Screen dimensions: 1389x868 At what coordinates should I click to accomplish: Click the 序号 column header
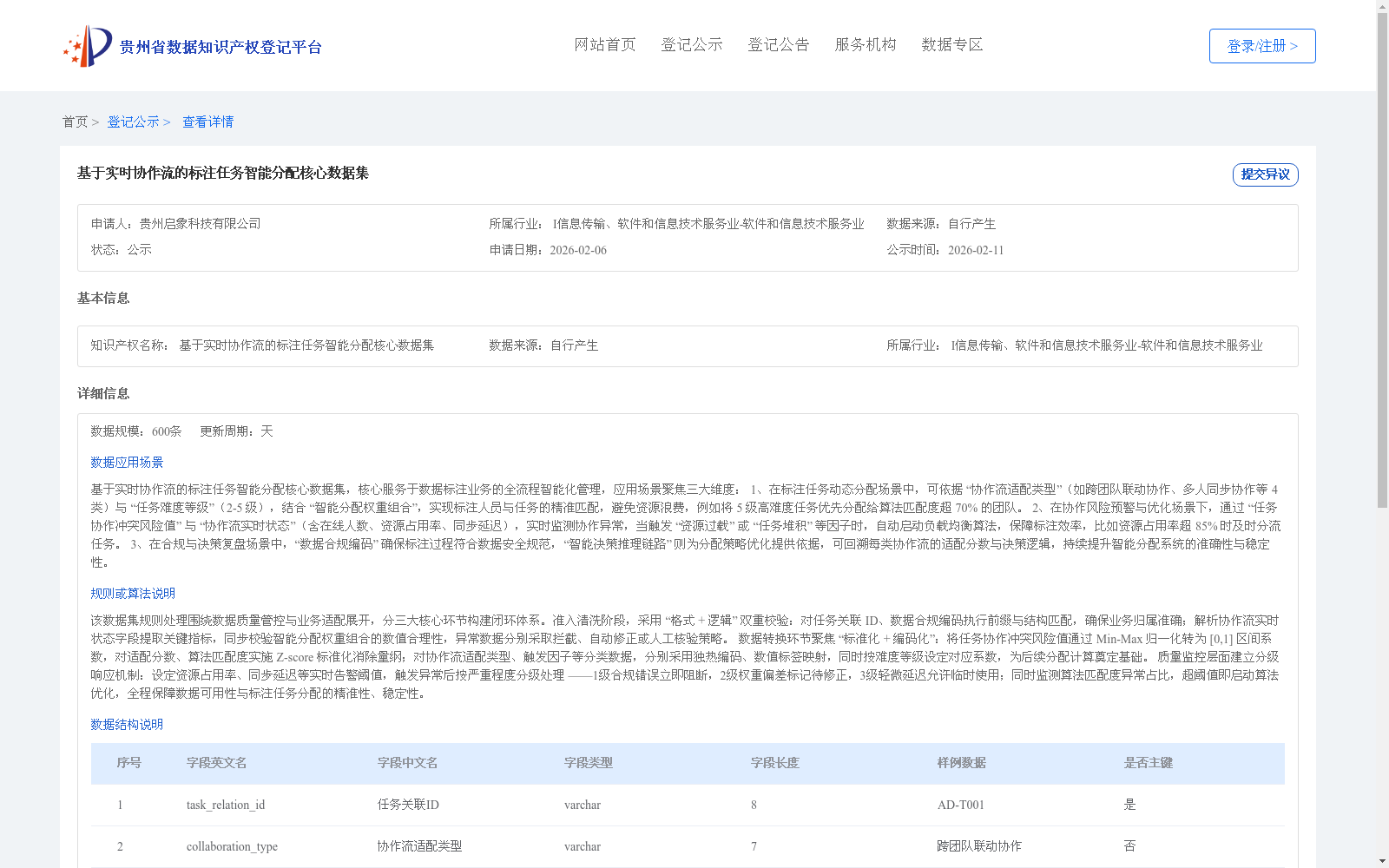click(x=128, y=763)
